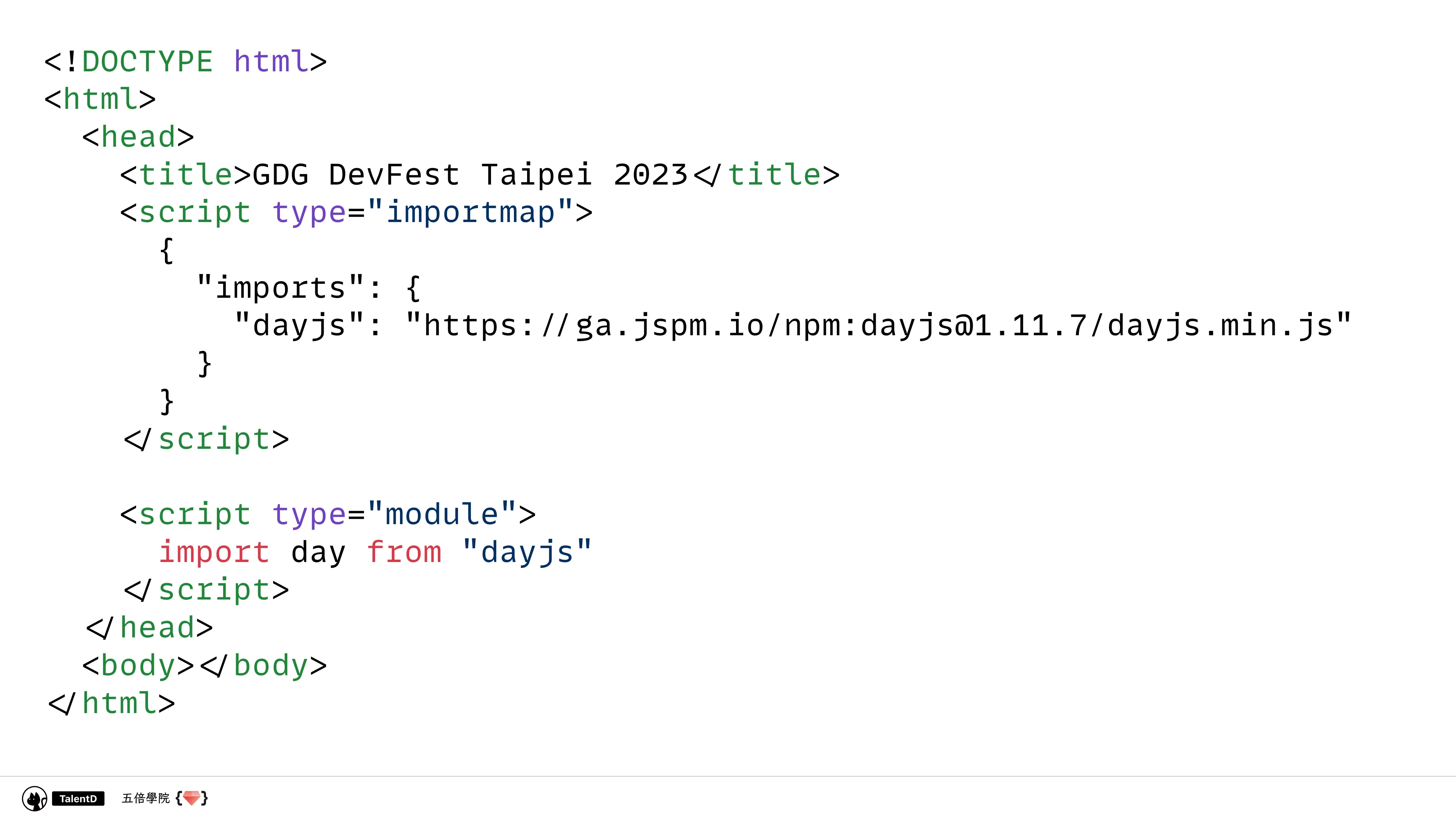Click the DOCTYPE keyword
This screenshot has width=1456, height=819.
click(147, 62)
